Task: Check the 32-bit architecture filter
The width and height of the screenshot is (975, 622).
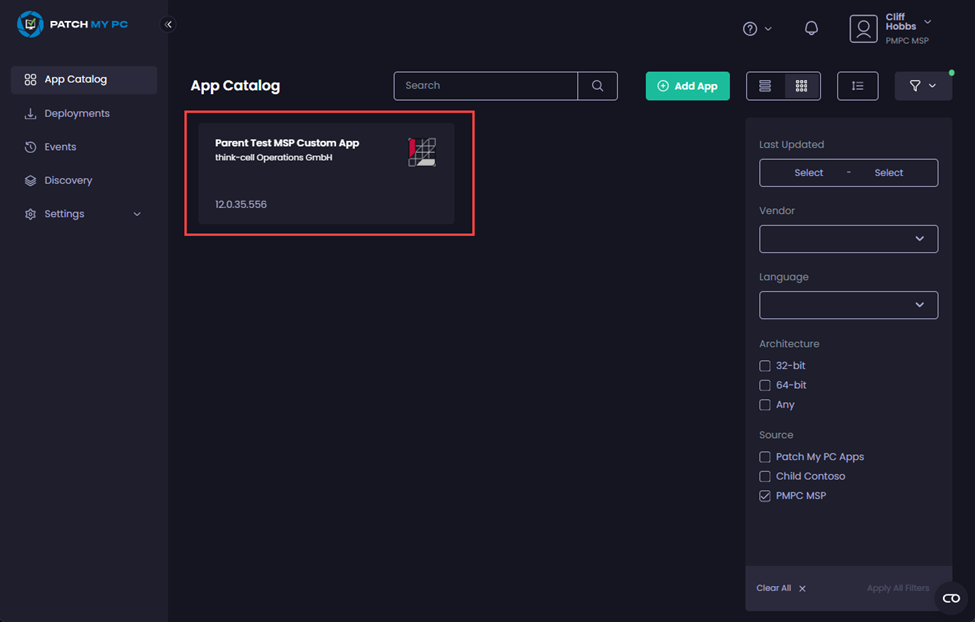Action: point(764,366)
